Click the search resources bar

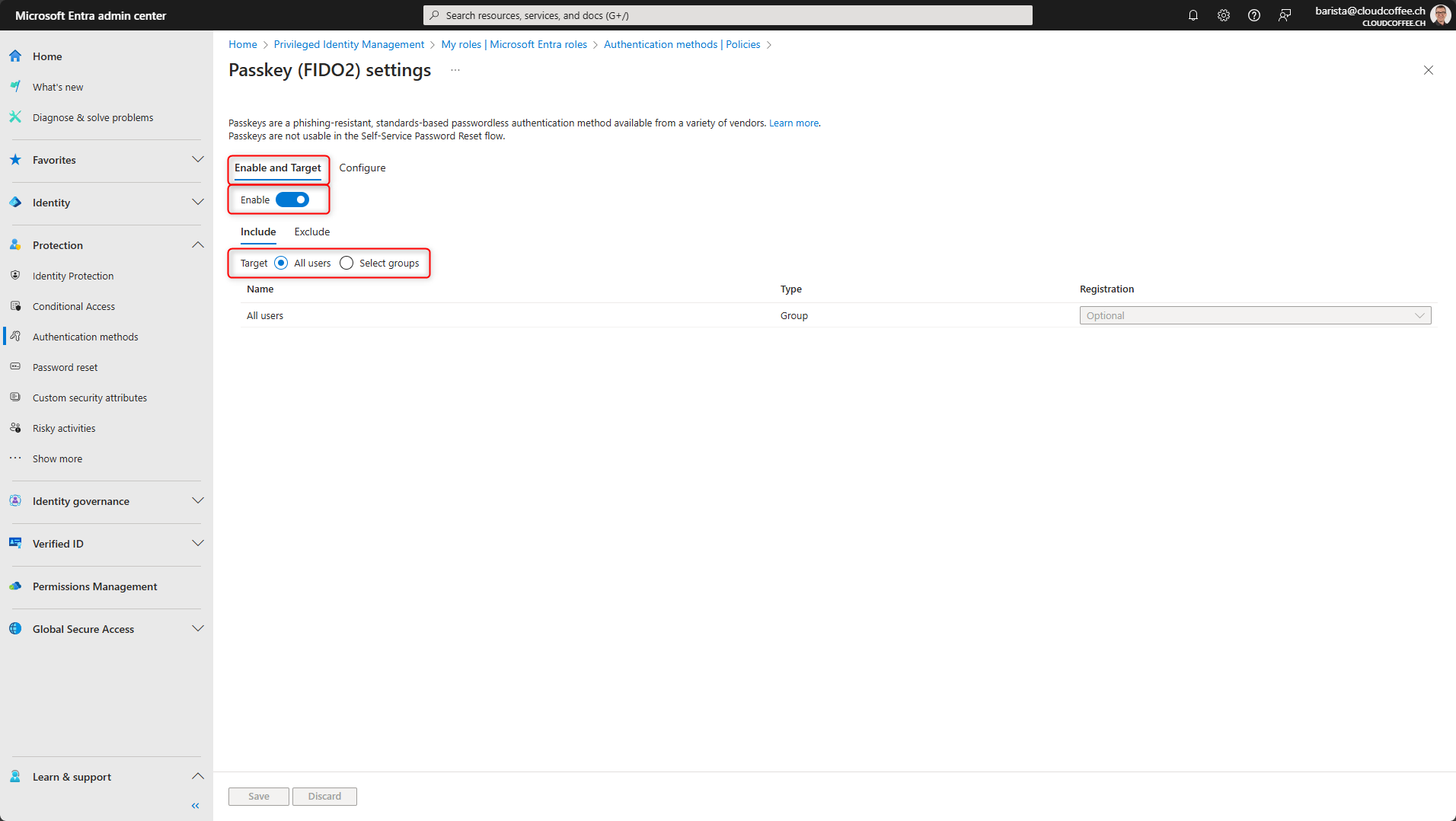[726, 14]
